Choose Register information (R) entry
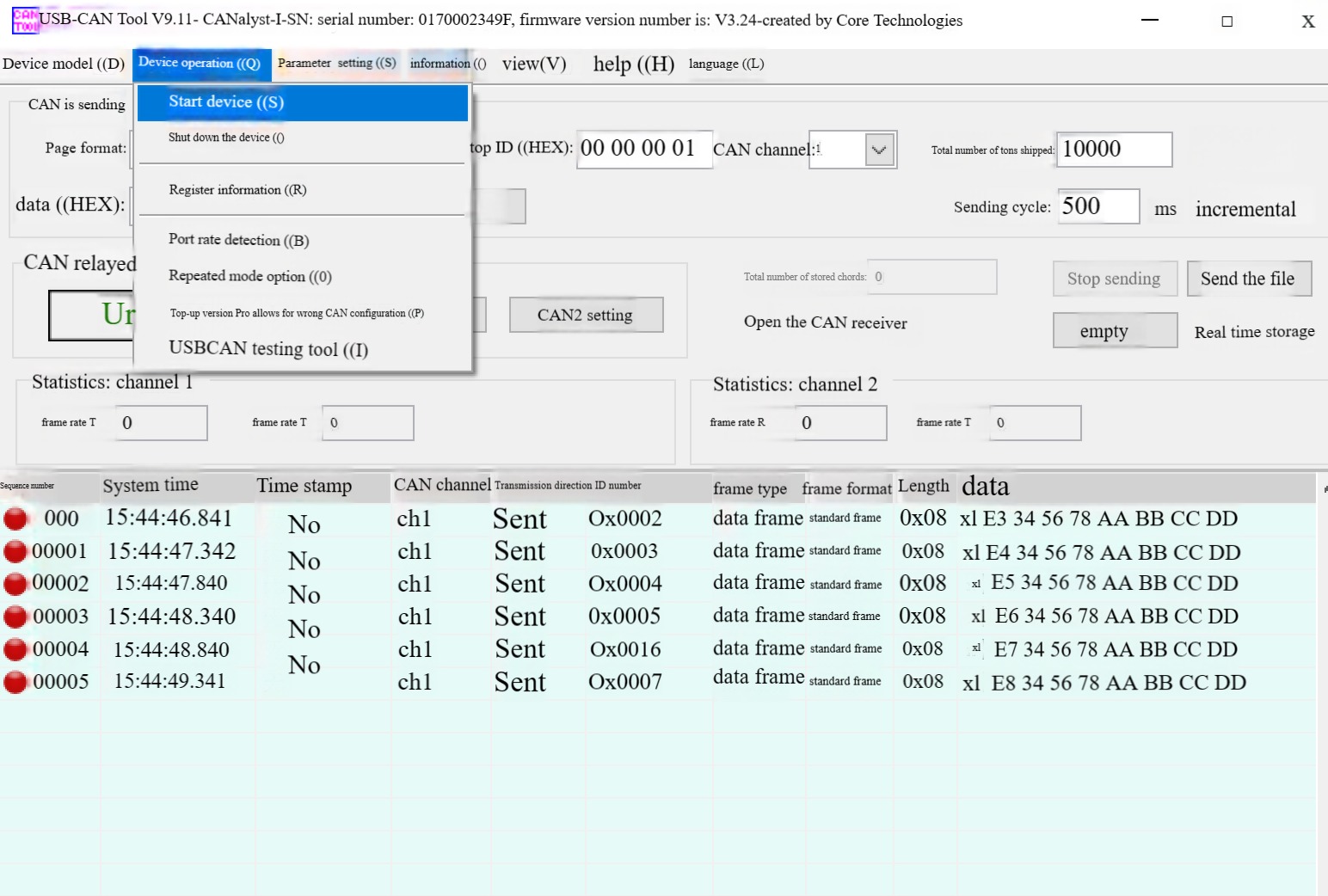 tap(303, 190)
